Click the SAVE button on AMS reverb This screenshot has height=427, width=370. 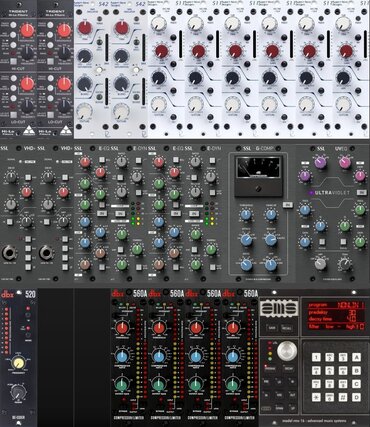[271, 328]
